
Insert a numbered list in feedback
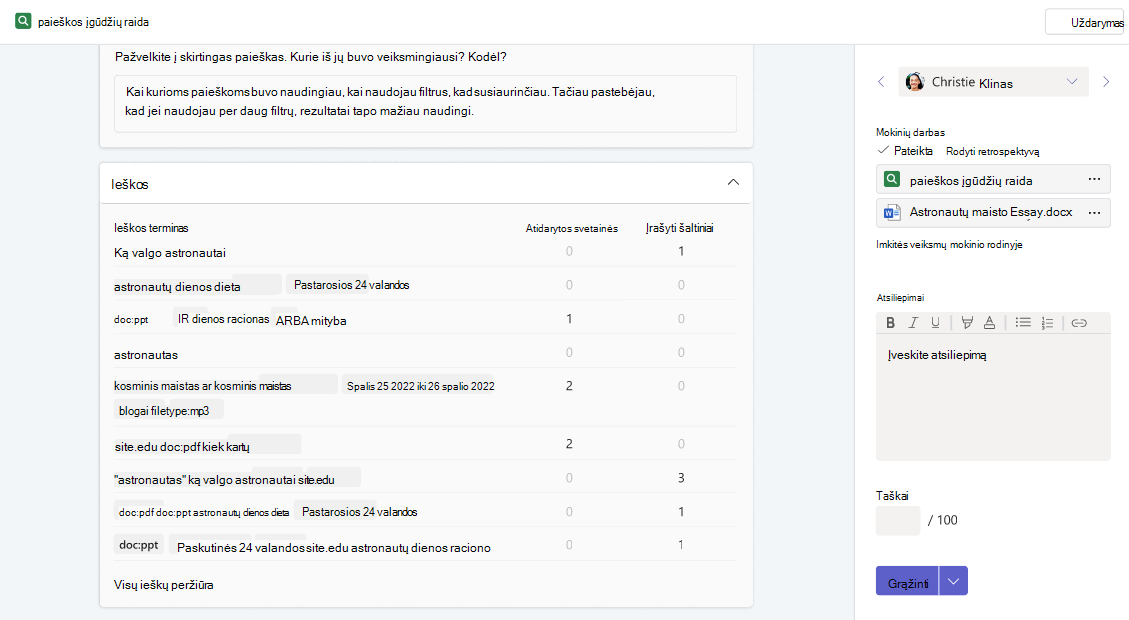(x=1048, y=323)
